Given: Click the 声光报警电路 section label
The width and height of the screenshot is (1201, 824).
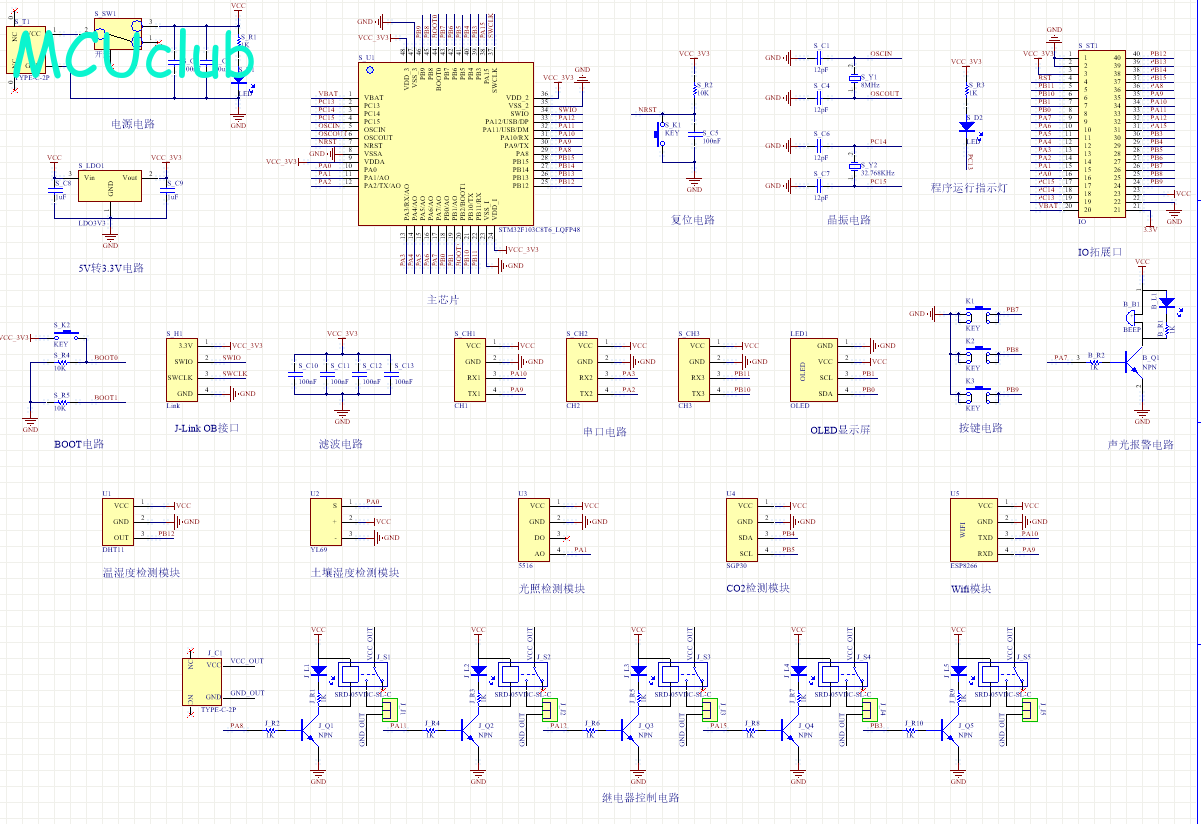Looking at the screenshot, I should (x=1141, y=444).
